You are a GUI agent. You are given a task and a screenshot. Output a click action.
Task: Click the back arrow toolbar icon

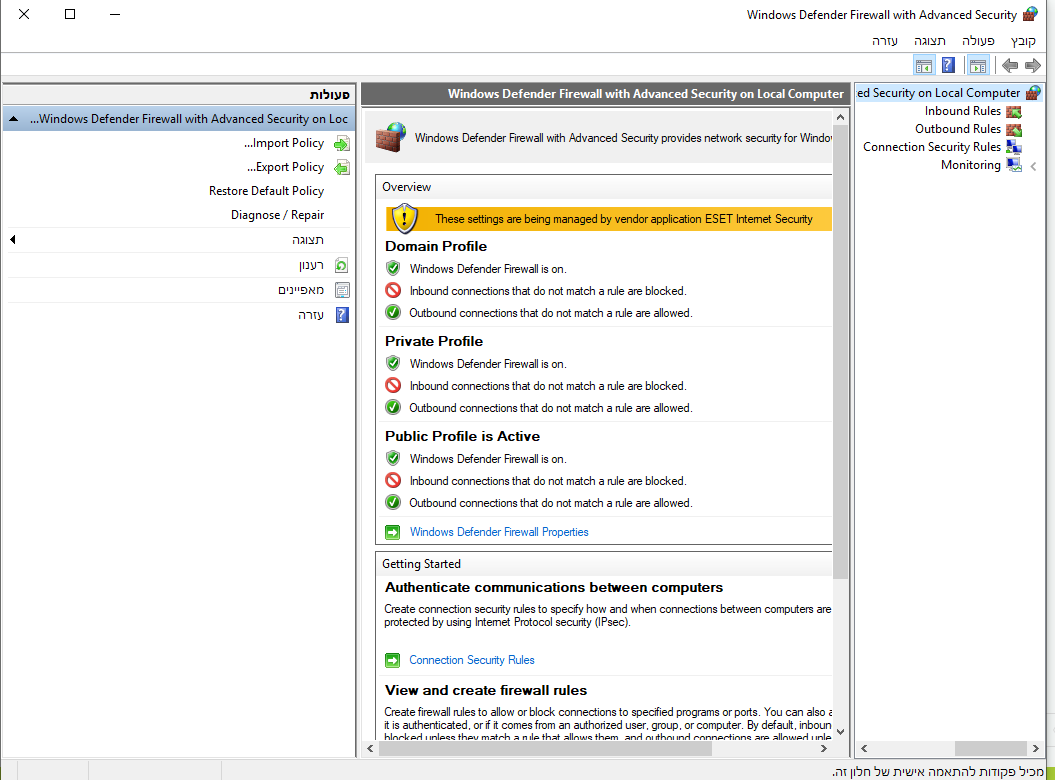(x=1009, y=65)
